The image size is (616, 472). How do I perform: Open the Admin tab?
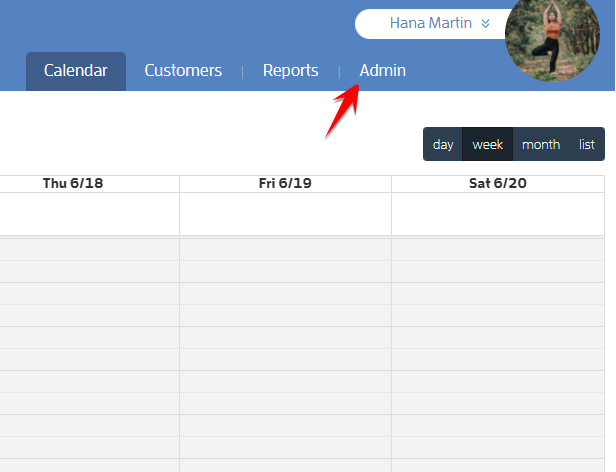pyautogui.click(x=383, y=71)
